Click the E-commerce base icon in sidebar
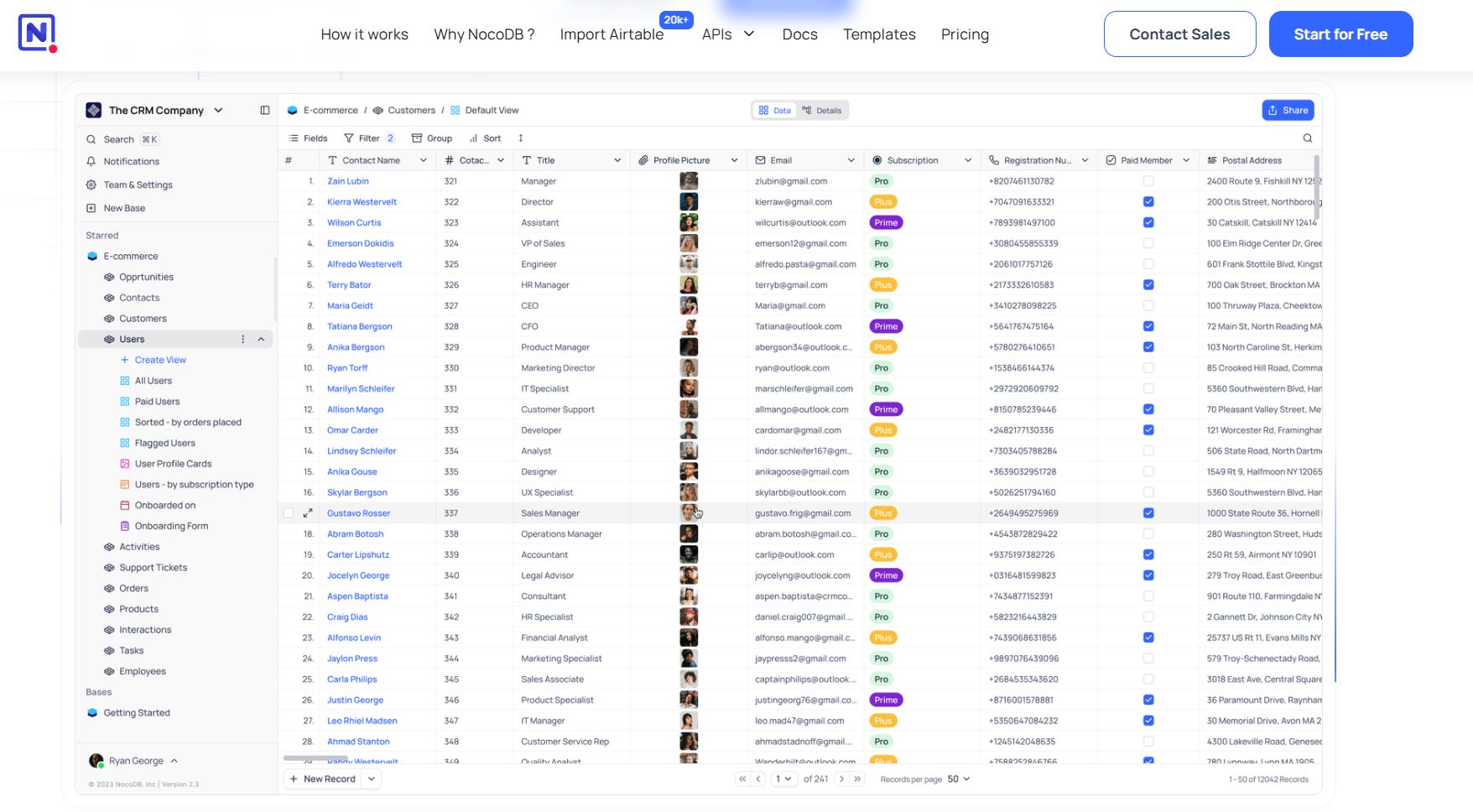The image size is (1473, 812). [92, 256]
